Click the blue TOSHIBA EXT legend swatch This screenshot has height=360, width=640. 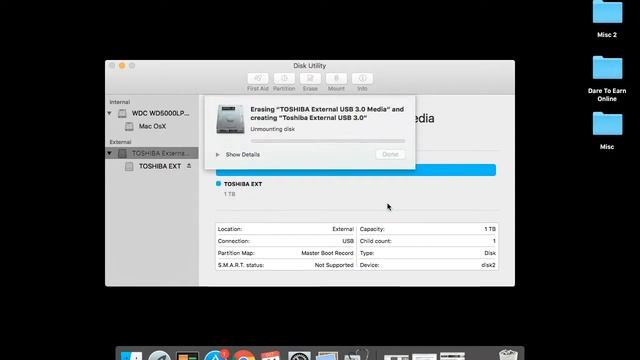[x=218, y=184]
